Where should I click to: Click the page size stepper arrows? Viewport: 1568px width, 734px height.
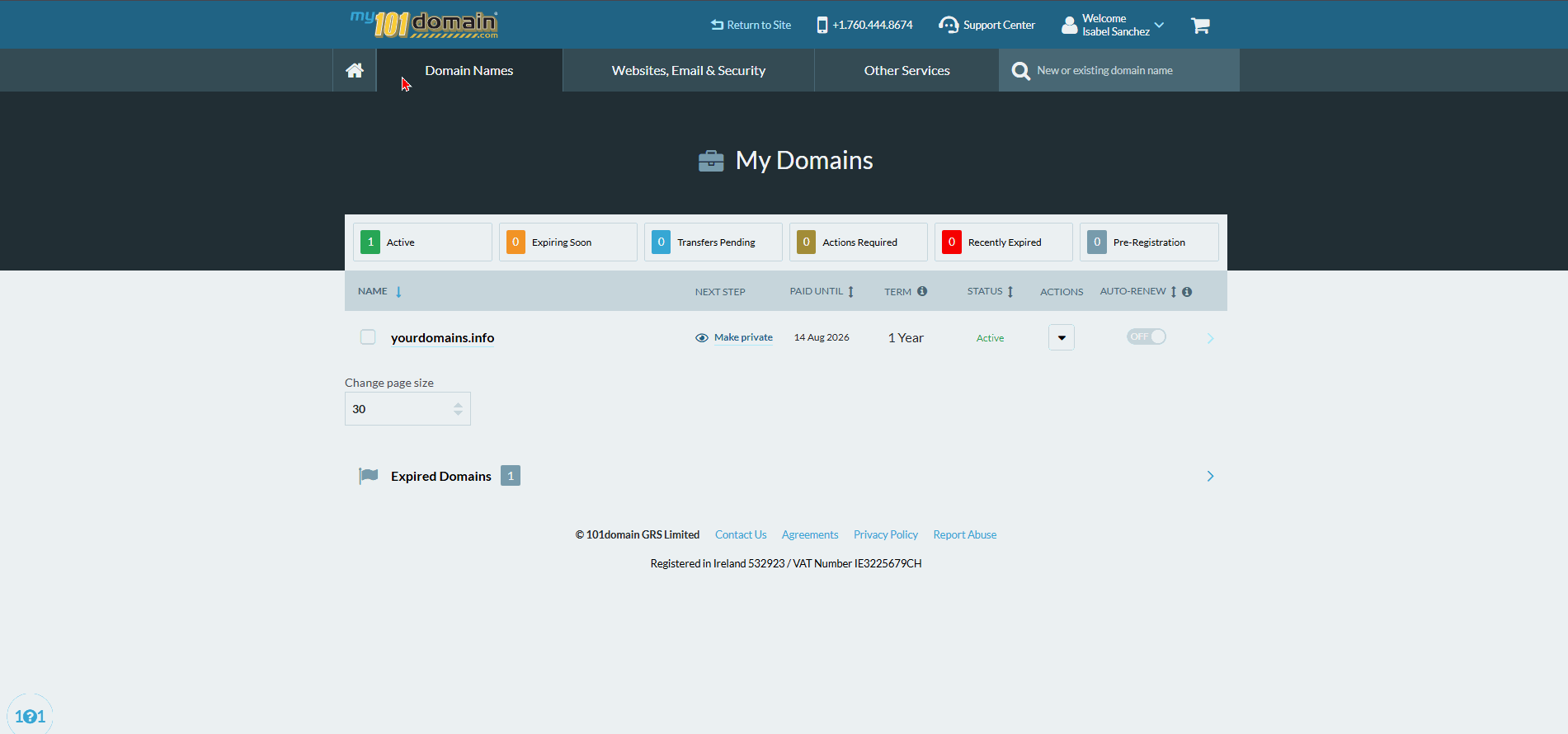[458, 409]
